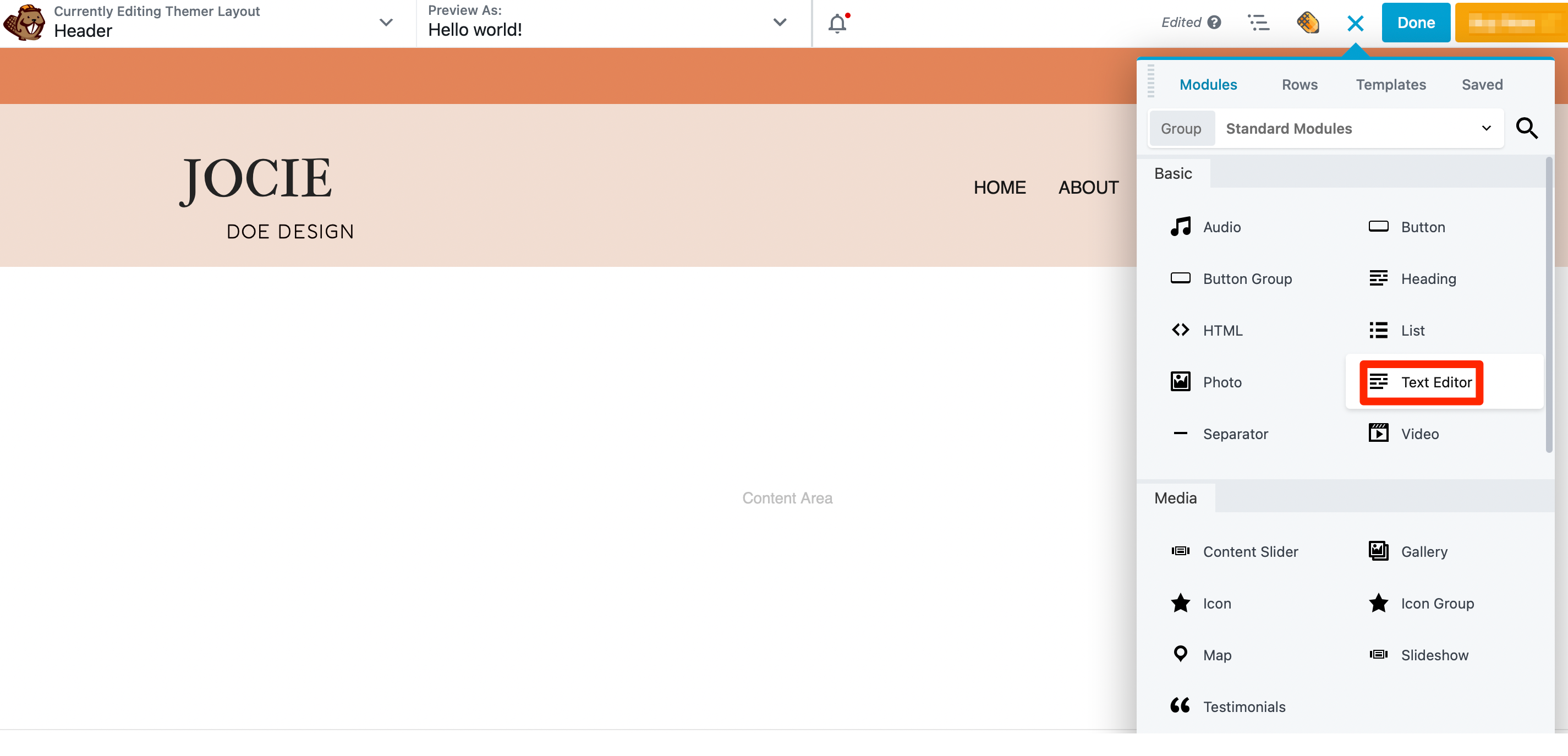
Task: Click the help icon next to Edited
Action: [1215, 23]
